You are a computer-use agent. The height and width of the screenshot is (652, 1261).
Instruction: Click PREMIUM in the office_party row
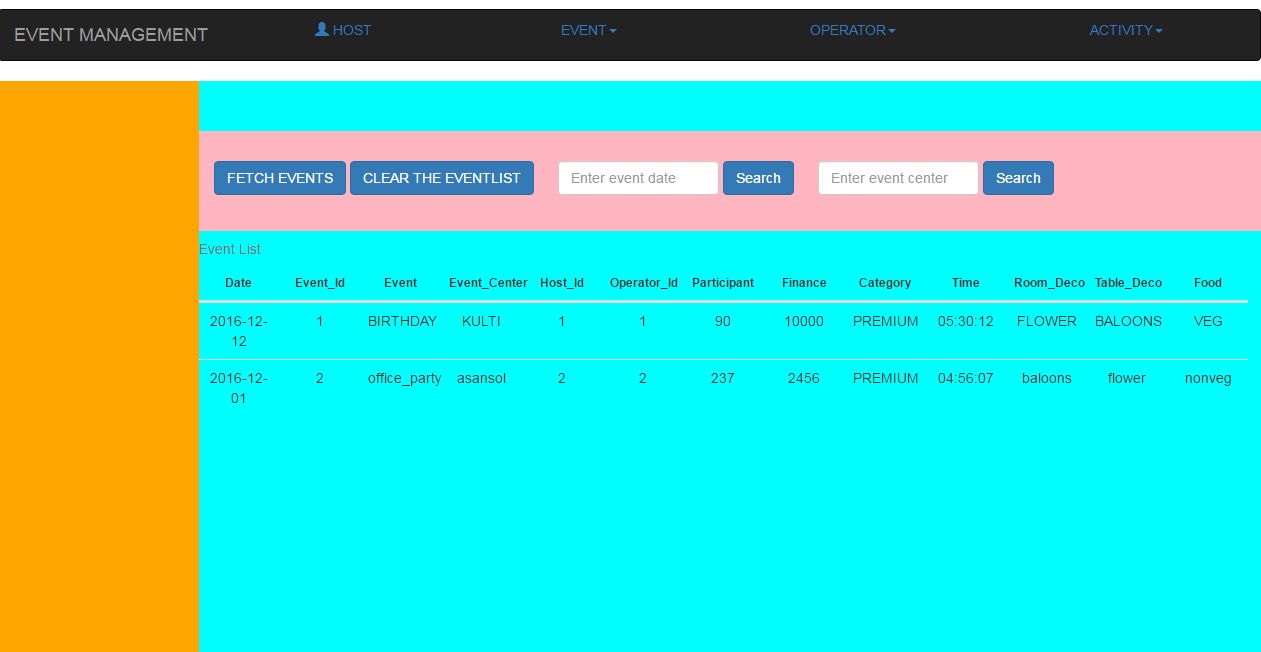pyautogui.click(x=885, y=378)
